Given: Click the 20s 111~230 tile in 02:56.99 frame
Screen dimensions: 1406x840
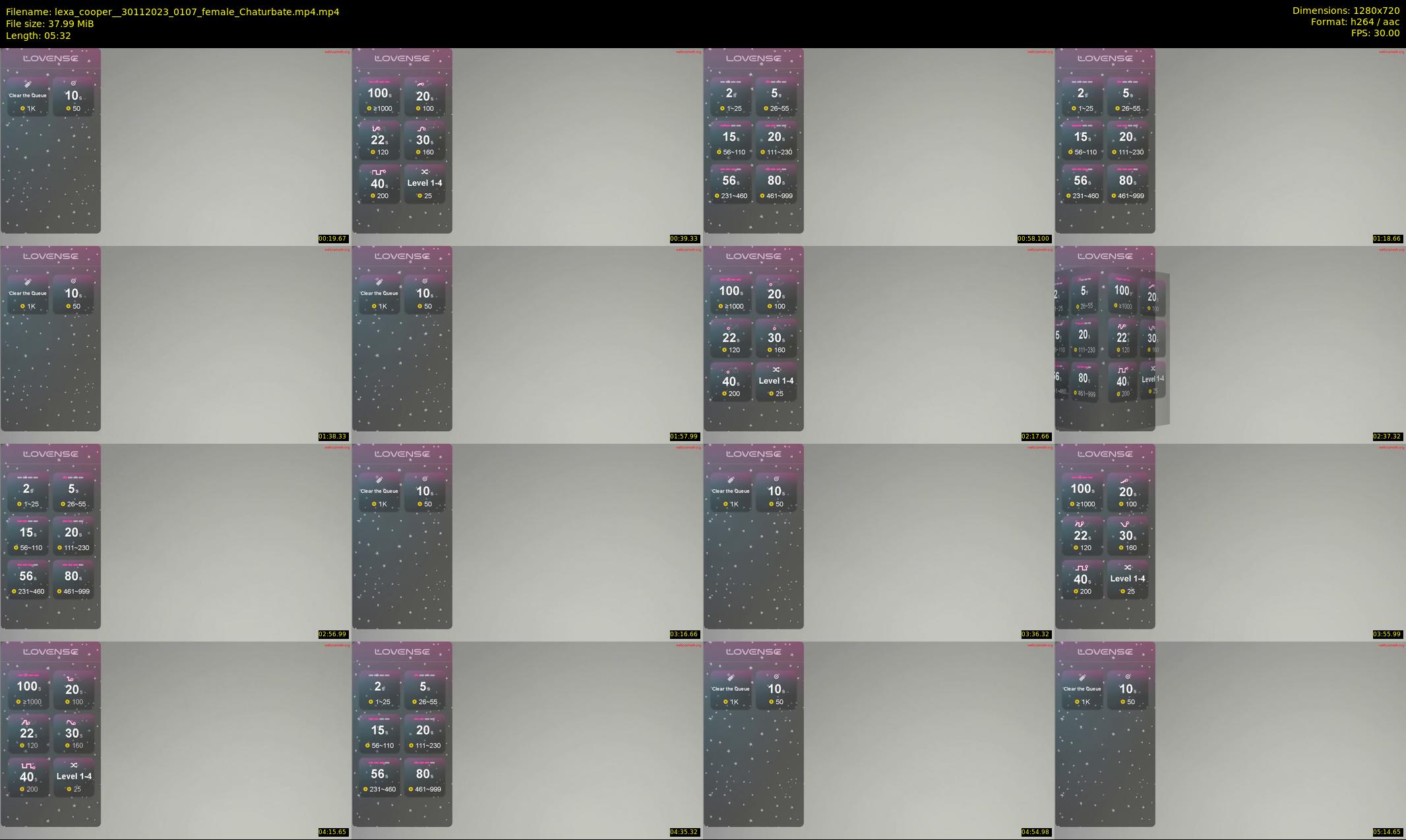Looking at the screenshot, I should tap(73, 536).
